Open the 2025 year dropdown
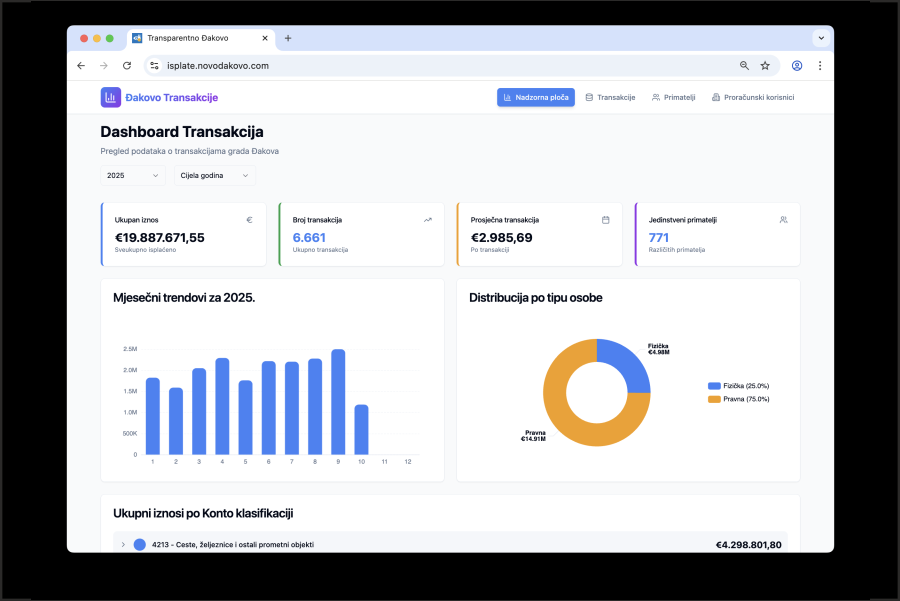This screenshot has width=900, height=601. (133, 176)
